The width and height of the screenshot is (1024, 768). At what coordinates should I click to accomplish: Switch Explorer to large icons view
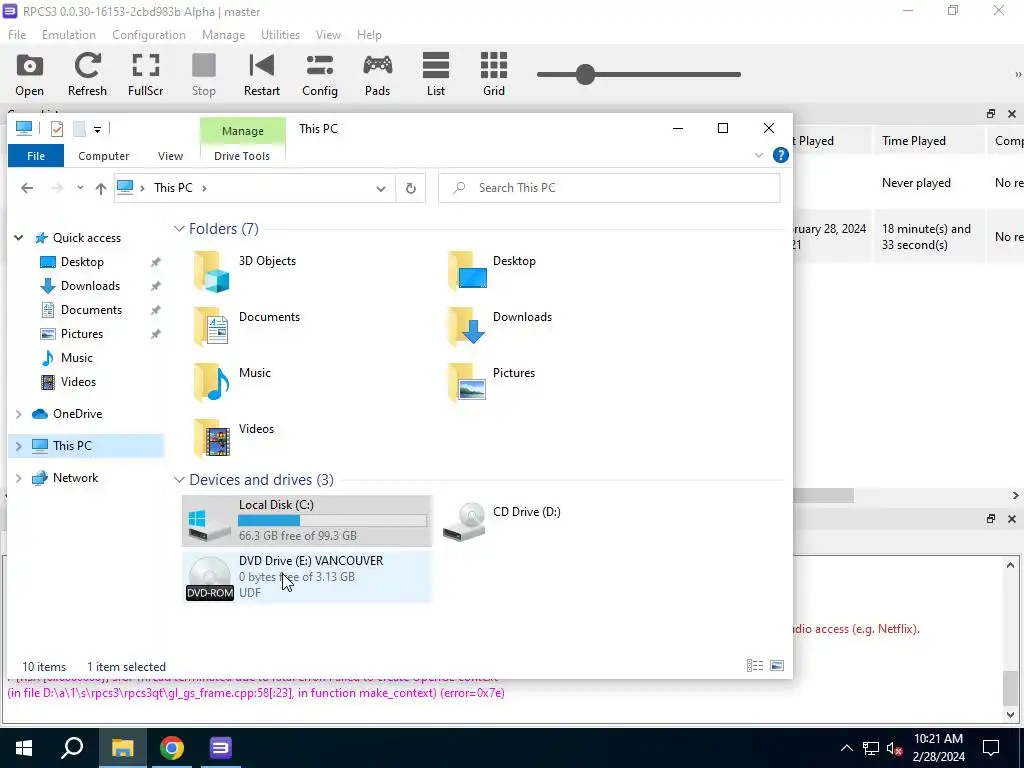coord(776,665)
